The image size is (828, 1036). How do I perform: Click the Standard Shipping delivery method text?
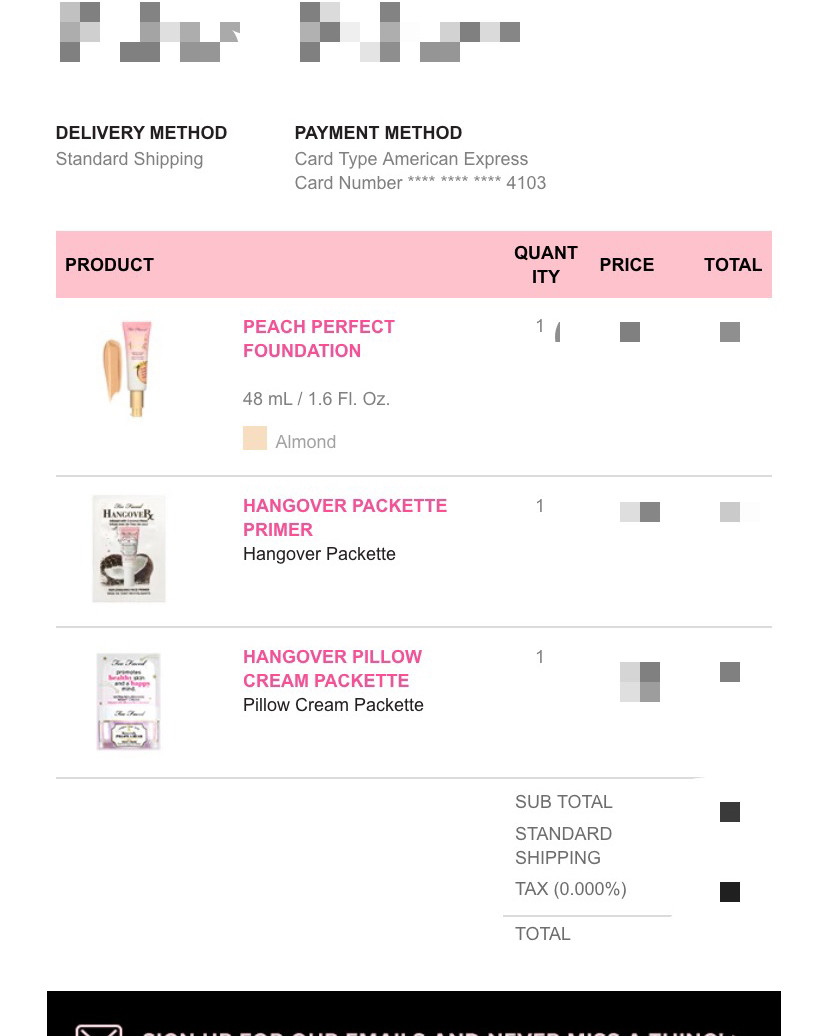tap(130, 159)
